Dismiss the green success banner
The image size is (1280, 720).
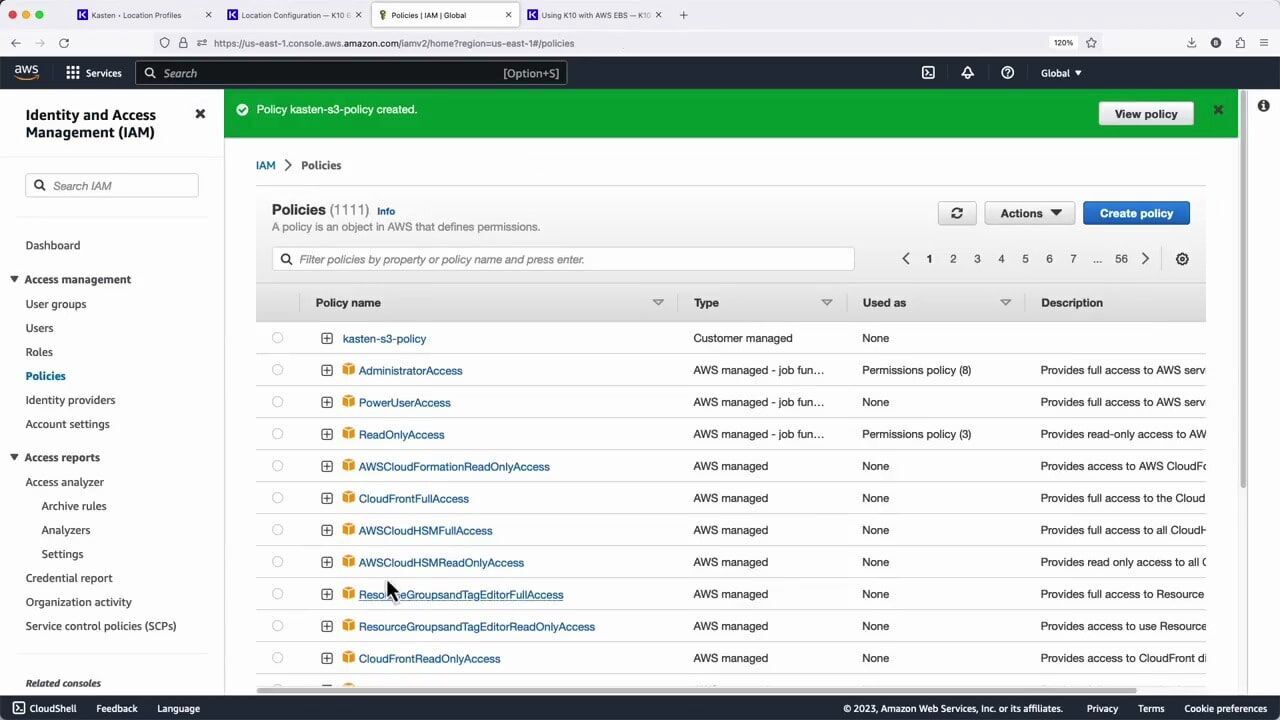point(1218,110)
